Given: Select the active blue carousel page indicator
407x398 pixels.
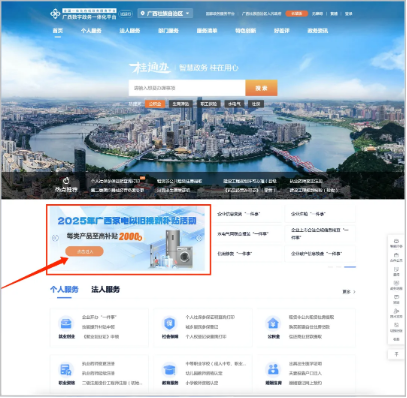Looking at the screenshot, I should [350, 267].
